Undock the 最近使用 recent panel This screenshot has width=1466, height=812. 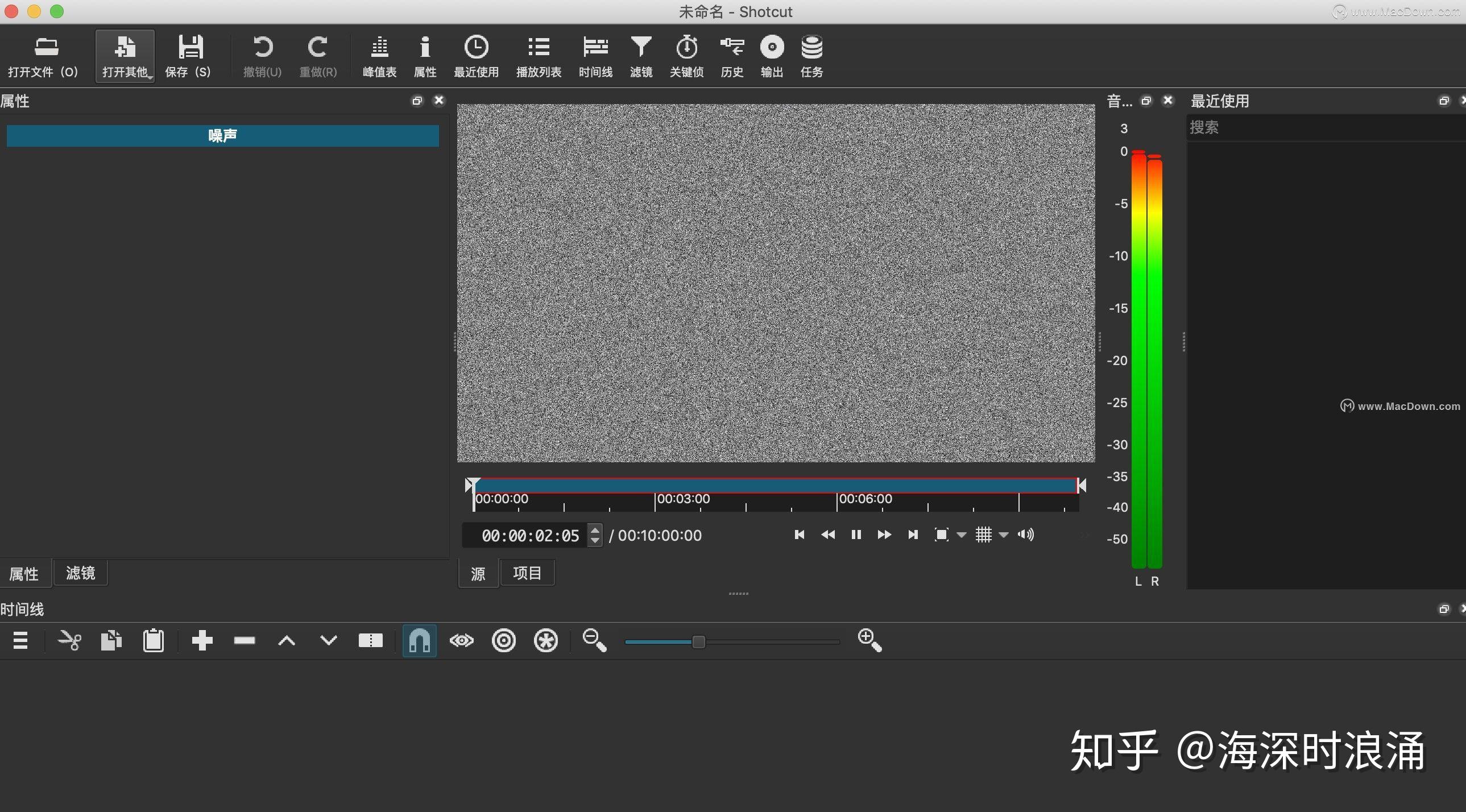[x=1444, y=101]
